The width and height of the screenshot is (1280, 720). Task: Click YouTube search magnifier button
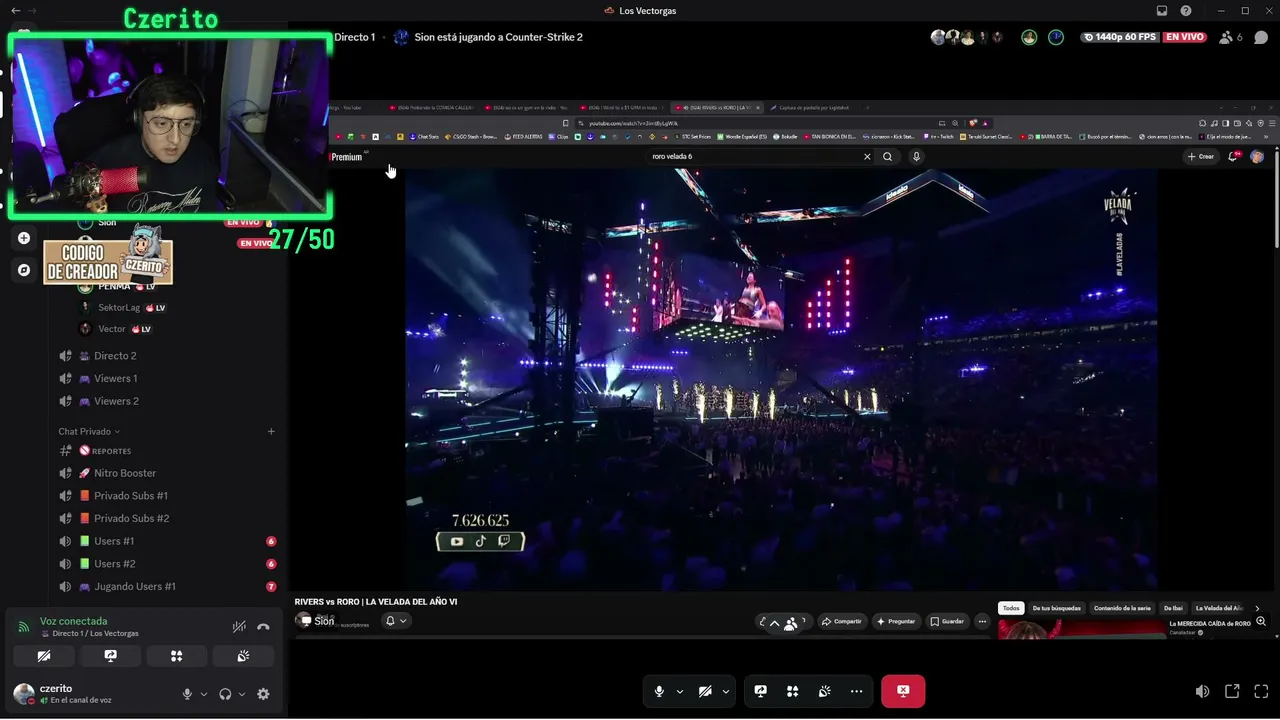887,157
